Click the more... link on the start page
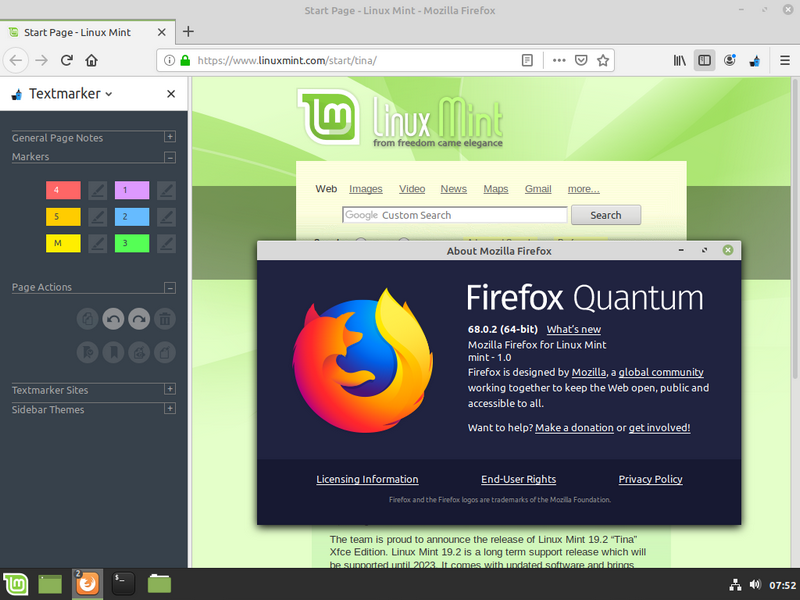Image resolution: width=800 pixels, height=600 pixels. (x=584, y=189)
